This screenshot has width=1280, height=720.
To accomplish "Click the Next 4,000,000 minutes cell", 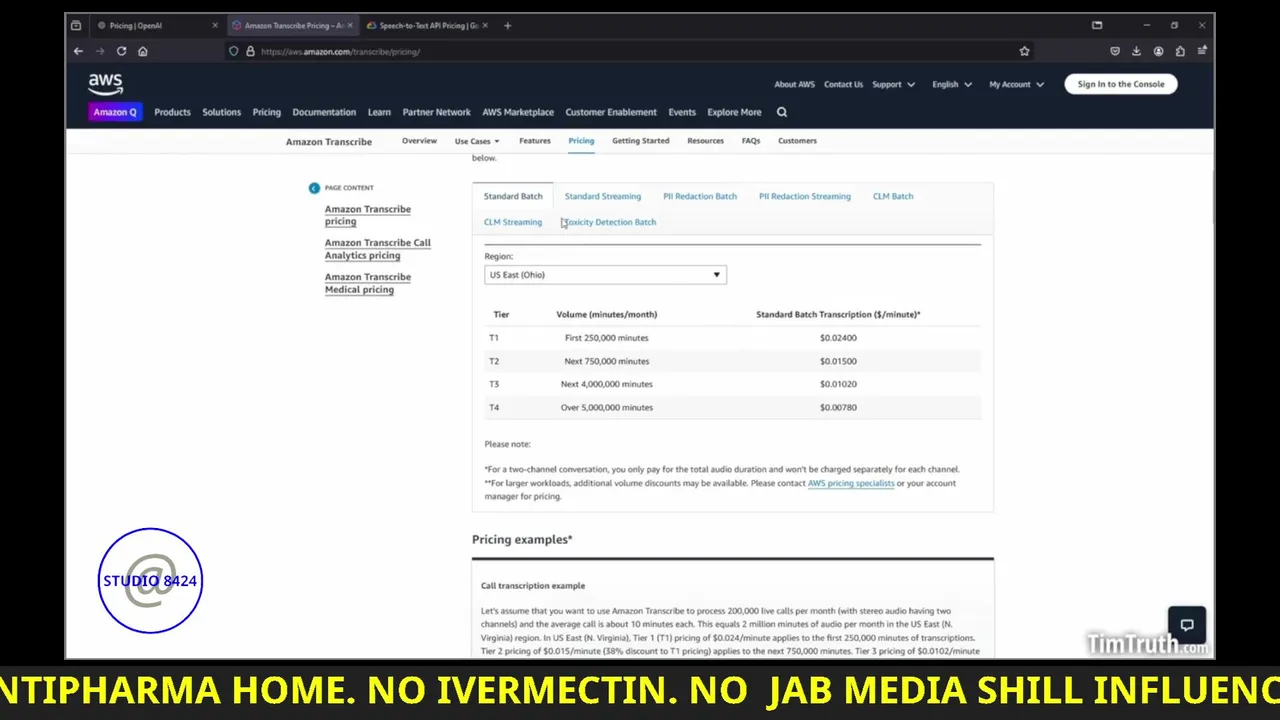I will pyautogui.click(x=606, y=384).
